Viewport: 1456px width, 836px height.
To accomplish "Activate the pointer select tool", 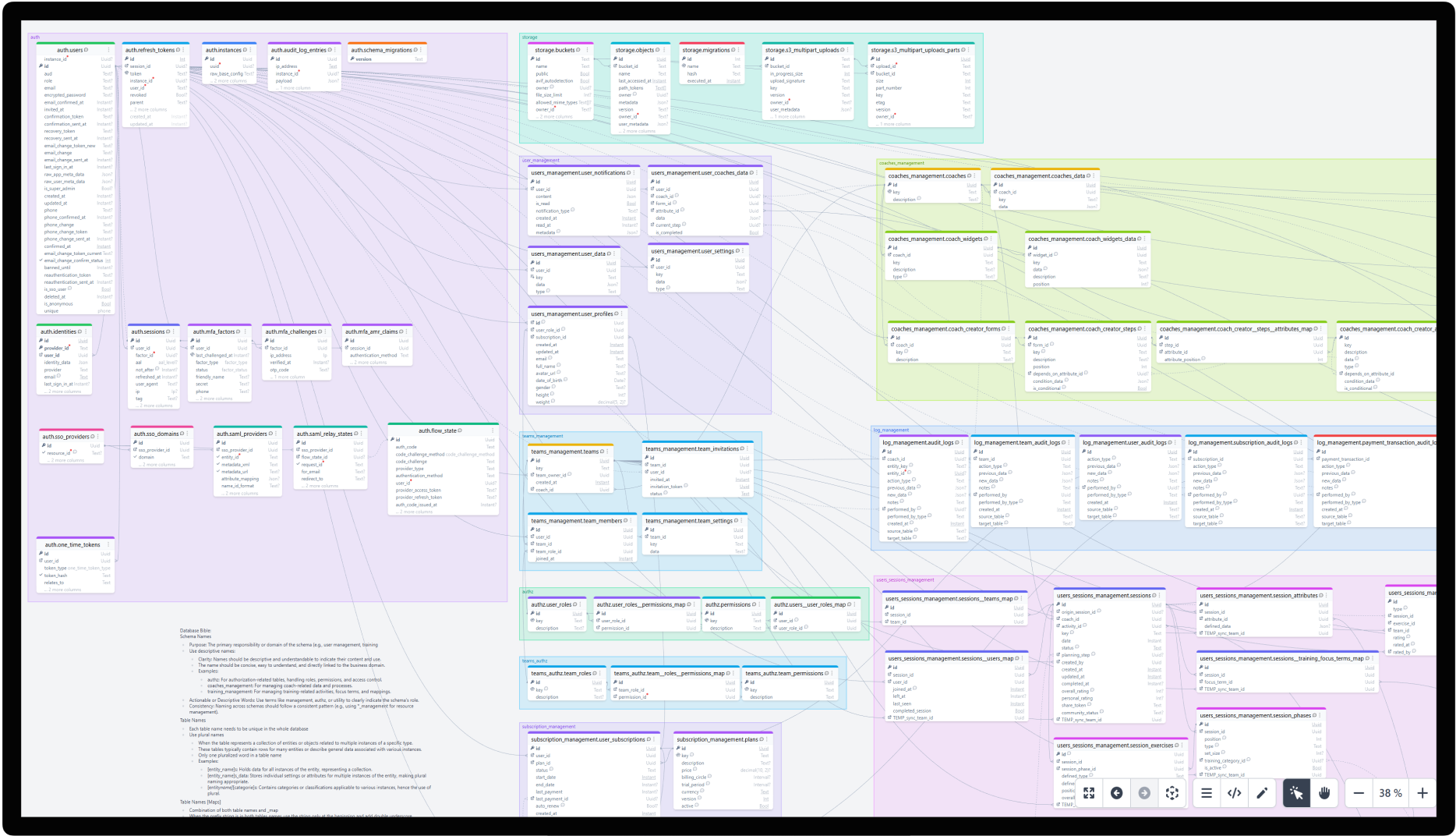I will point(1295,793).
